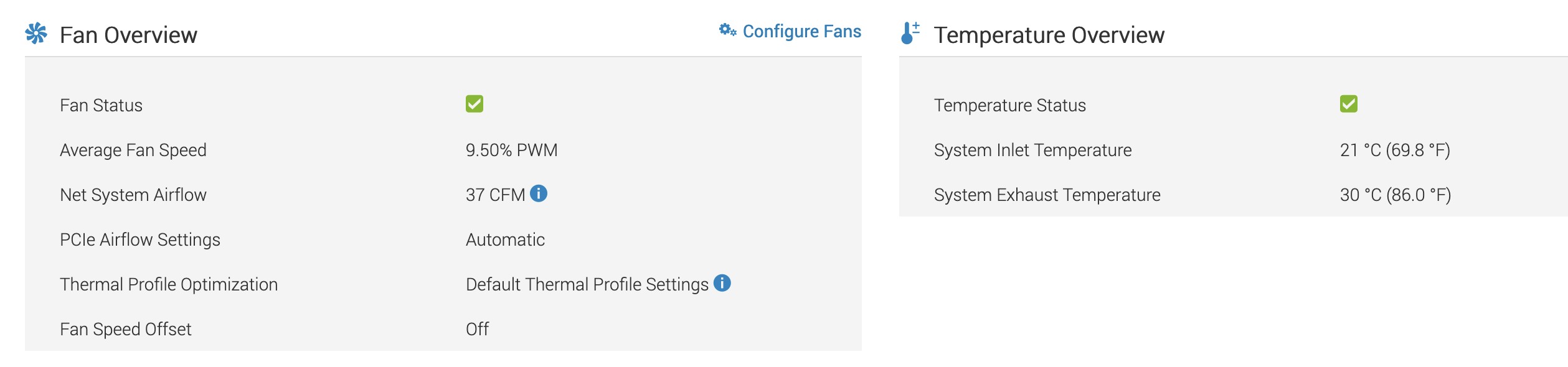Screen dimensions: 1568x367
Task: Click the green Fan Status checkmark
Action: point(475,104)
